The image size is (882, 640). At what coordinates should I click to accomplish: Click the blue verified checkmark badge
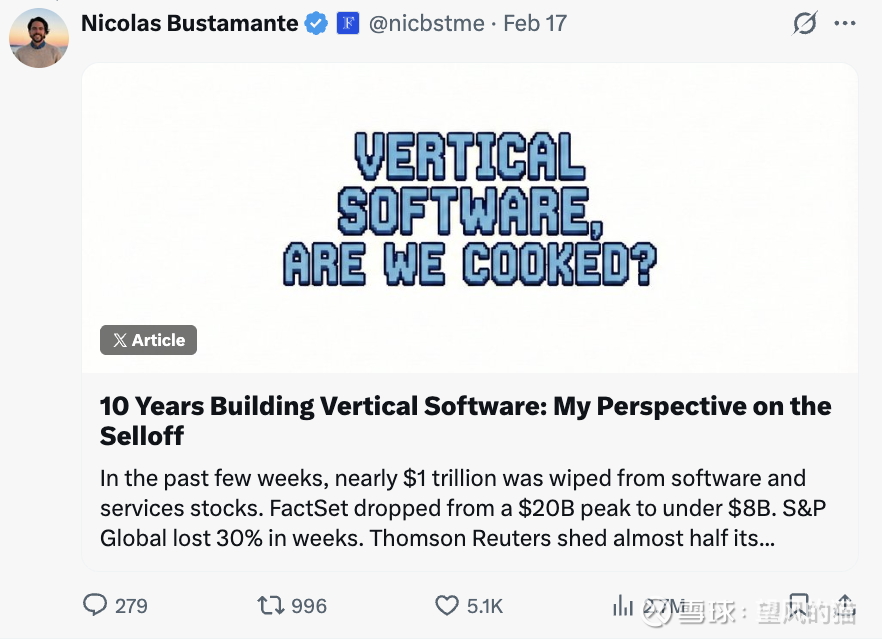tap(316, 23)
